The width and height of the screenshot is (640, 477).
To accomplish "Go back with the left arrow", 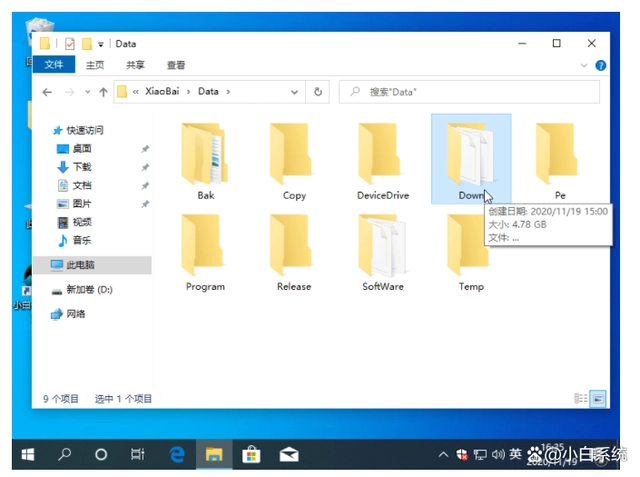I will point(47,92).
